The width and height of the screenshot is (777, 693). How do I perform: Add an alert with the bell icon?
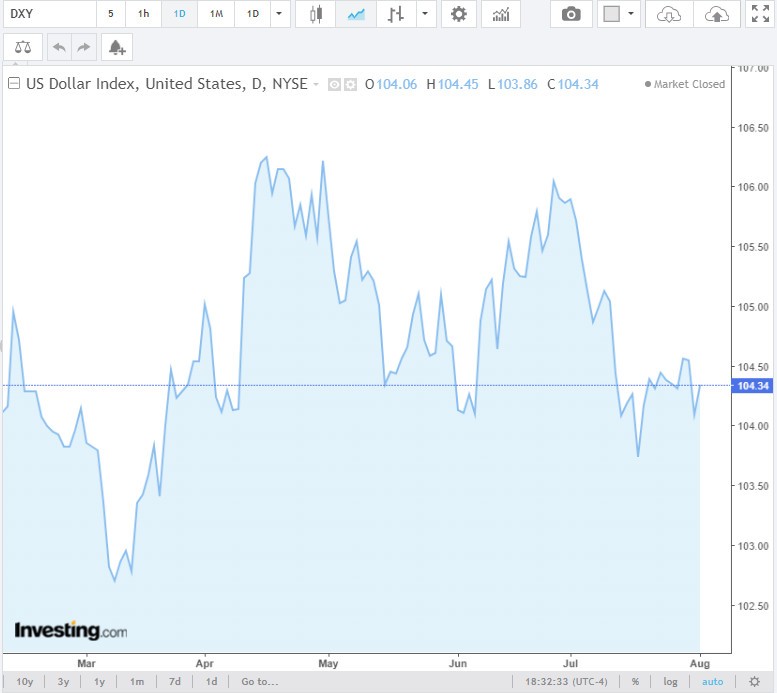click(x=117, y=47)
